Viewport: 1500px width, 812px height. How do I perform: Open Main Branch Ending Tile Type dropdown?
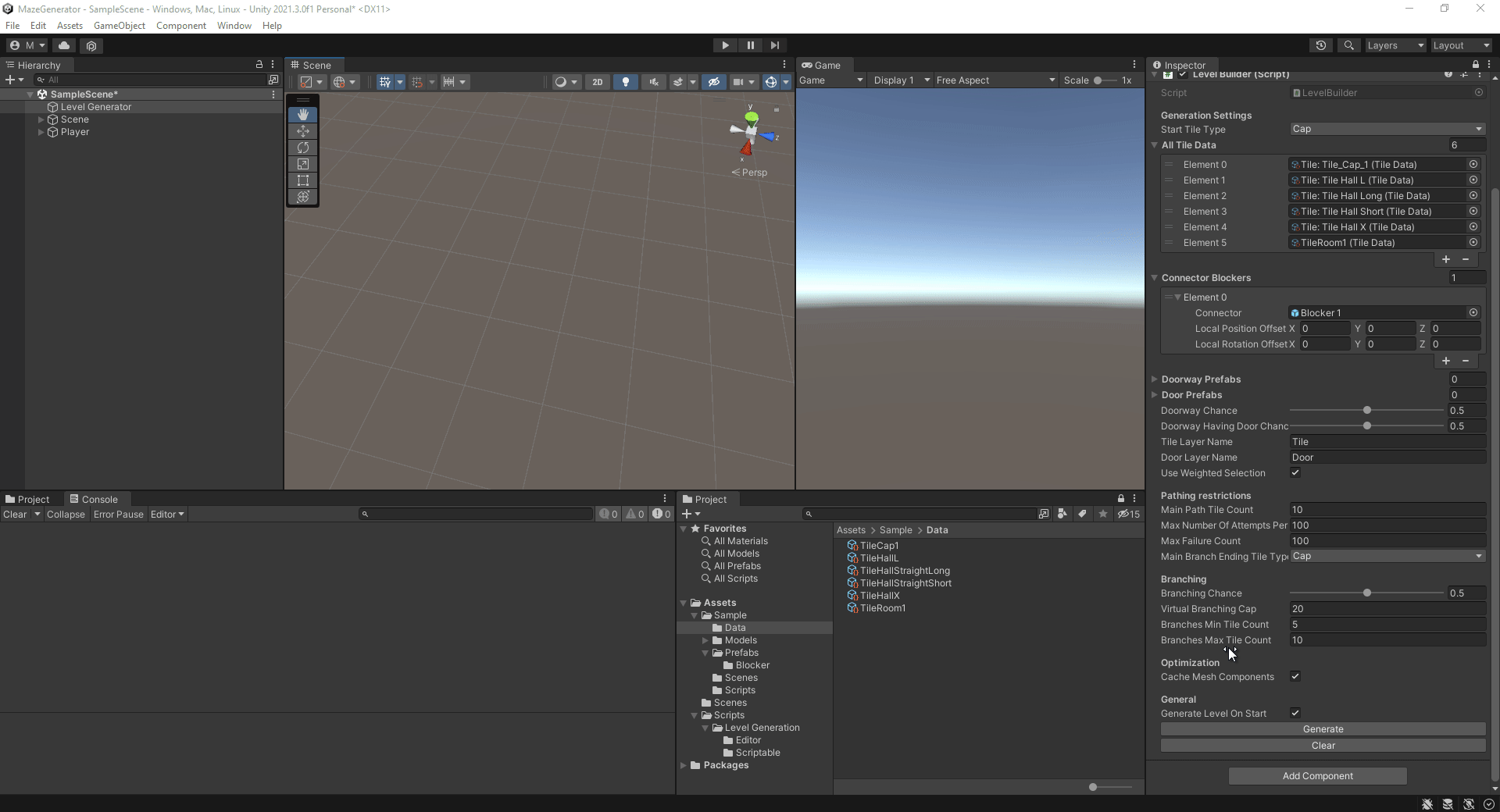pos(1387,556)
